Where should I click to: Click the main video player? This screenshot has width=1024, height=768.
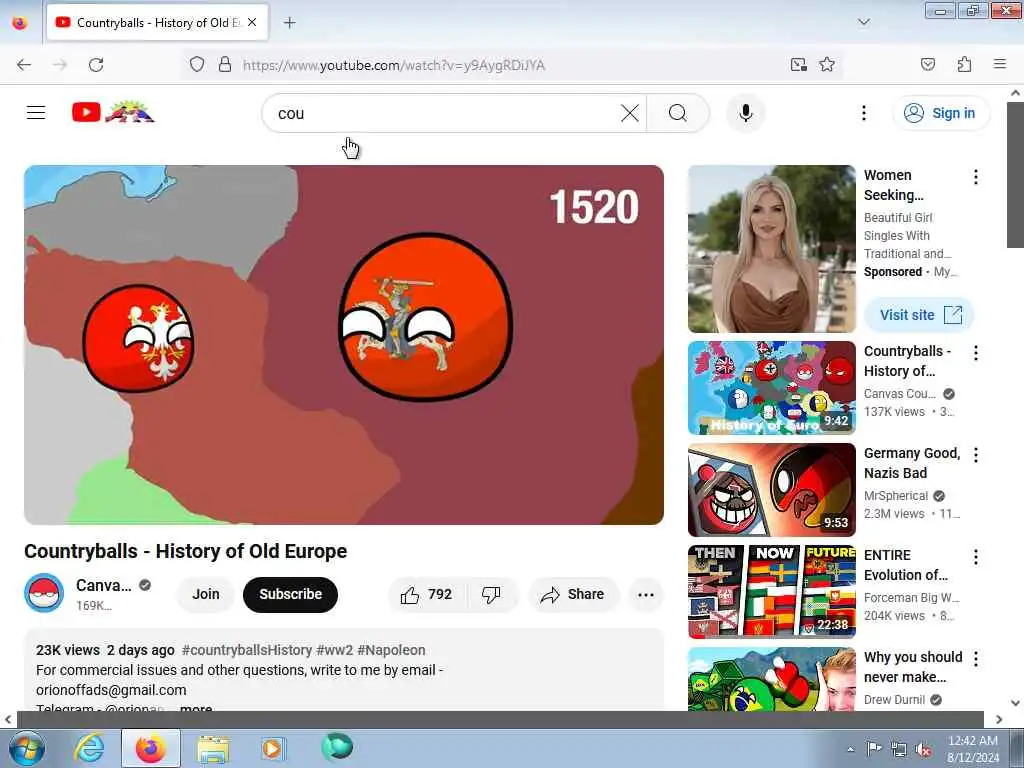coord(344,344)
